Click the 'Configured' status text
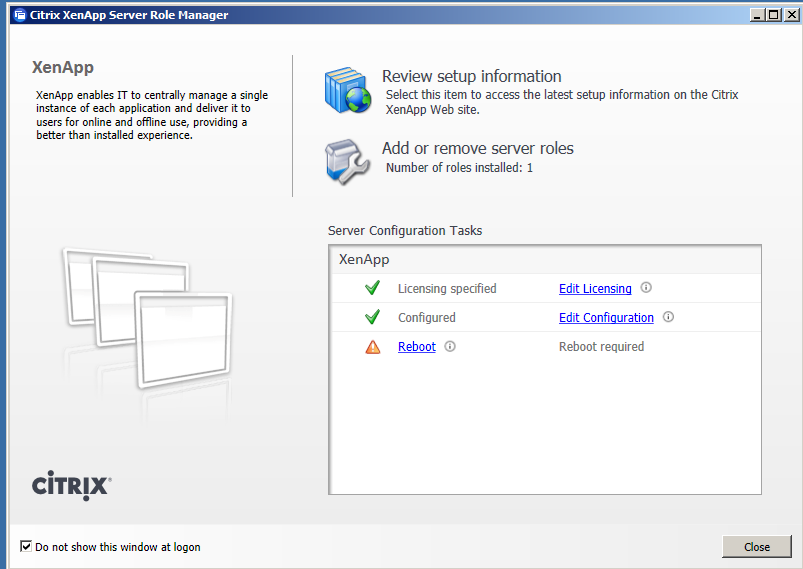This screenshot has height=569, width=803. tap(427, 318)
